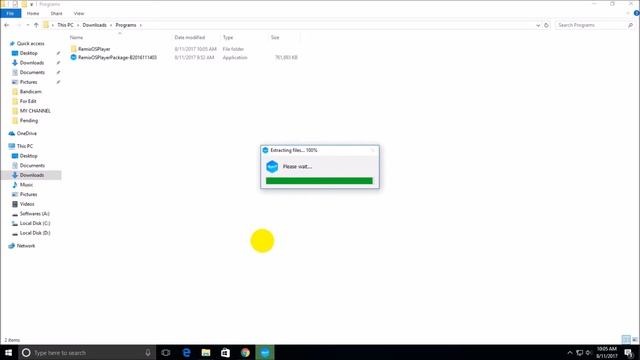Click the RemixOSPlayer folder icon
The height and width of the screenshot is (360, 640).
[73, 49]
